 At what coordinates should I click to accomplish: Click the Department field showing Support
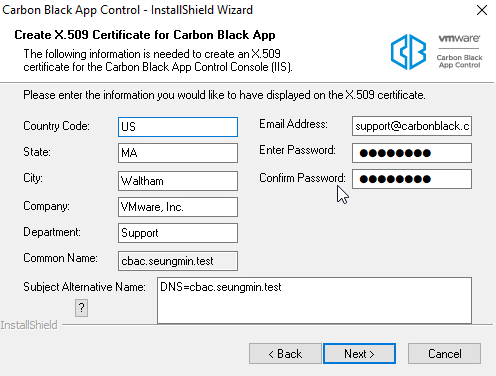tap(178, 233)
